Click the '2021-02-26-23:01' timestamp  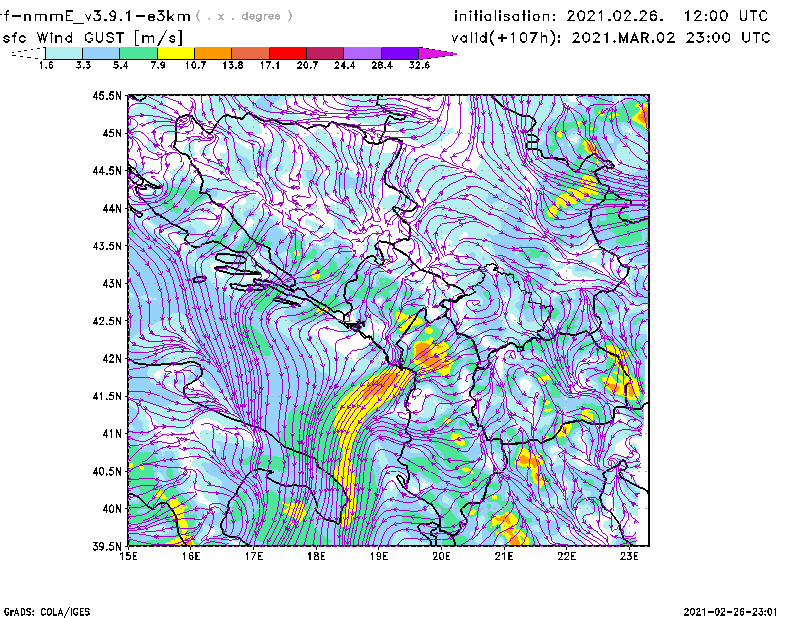pos(731,612)
